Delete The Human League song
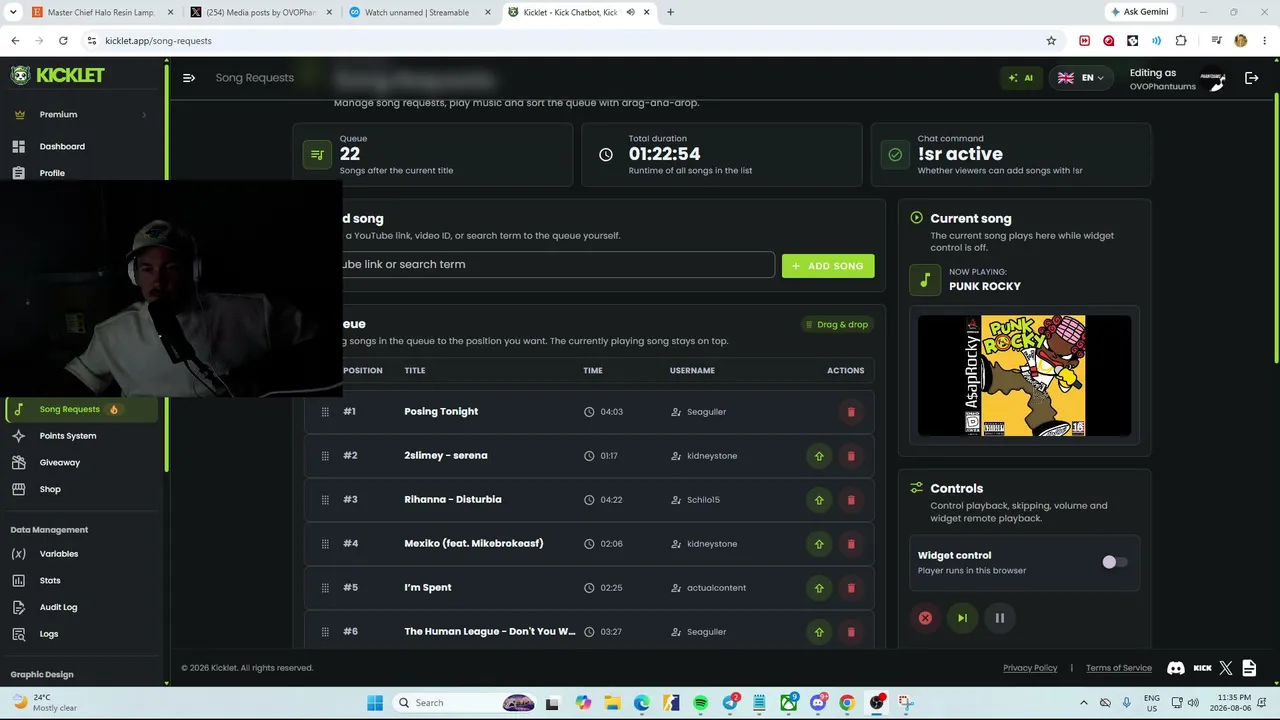Screen dimensions: 1280x720 coord(851,632)
